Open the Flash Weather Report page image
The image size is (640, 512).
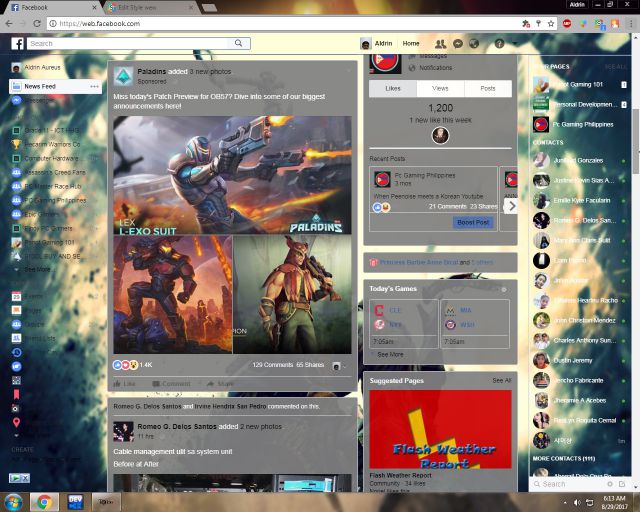[440, 429]
